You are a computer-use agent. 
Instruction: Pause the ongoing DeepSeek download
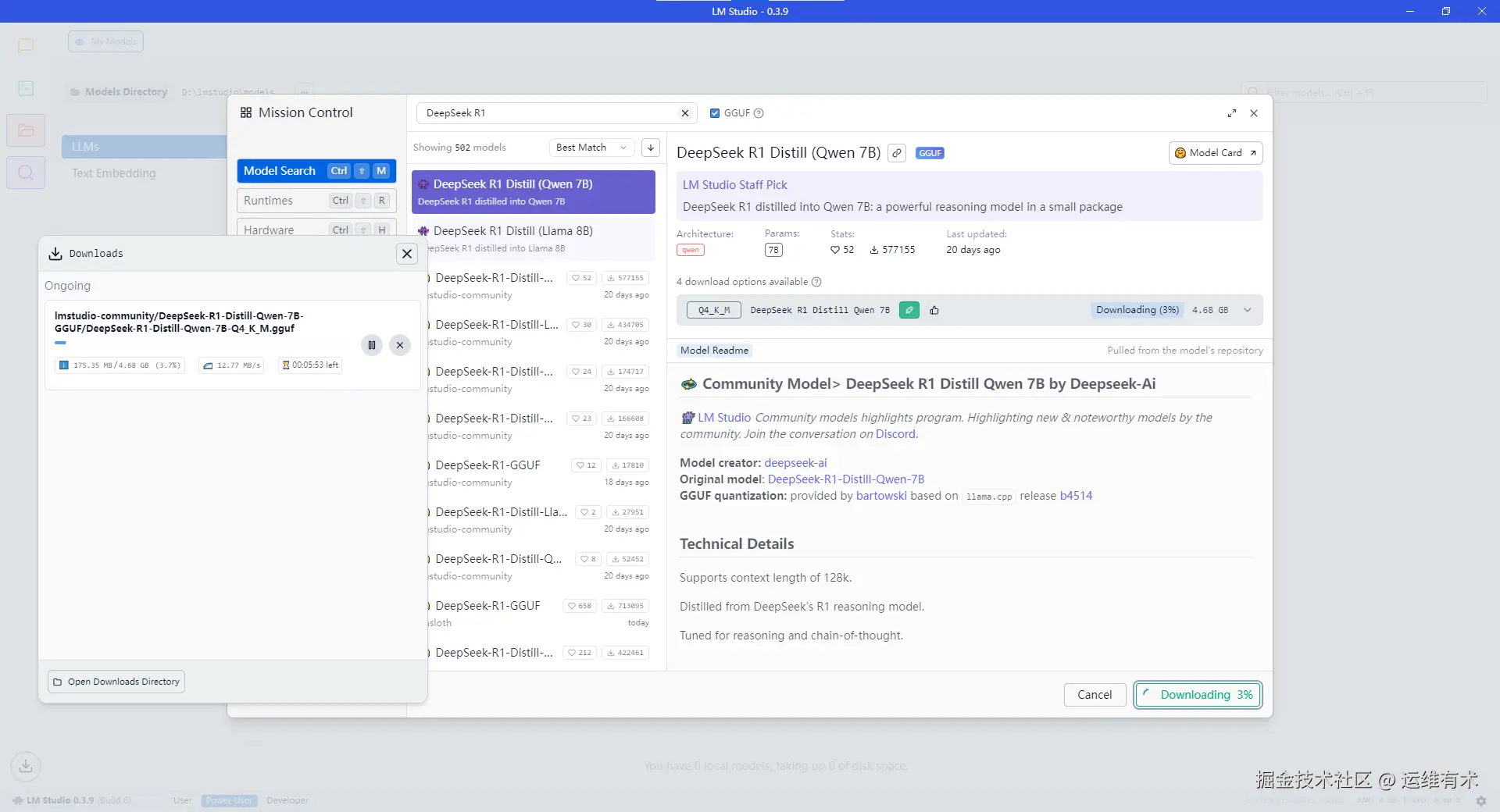click(x=372, y=344)
